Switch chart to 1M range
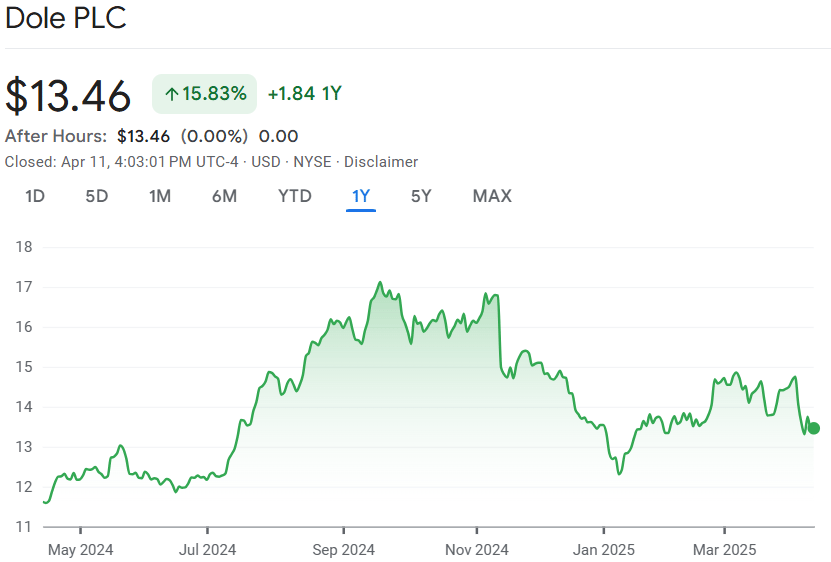 [160, 196]
